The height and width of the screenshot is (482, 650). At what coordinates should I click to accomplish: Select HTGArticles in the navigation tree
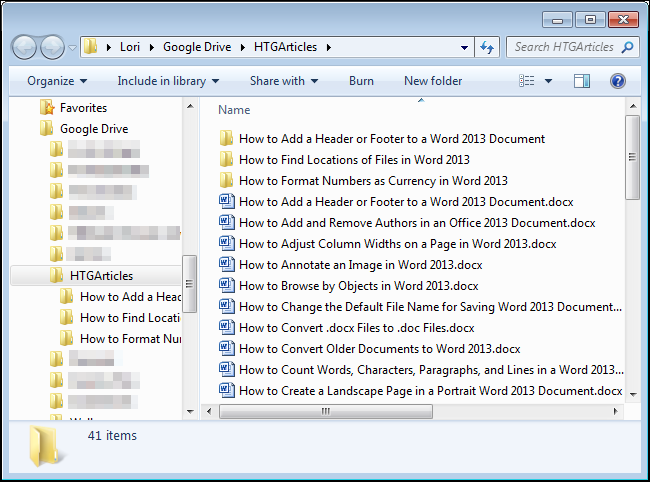(x=101, y=276)
